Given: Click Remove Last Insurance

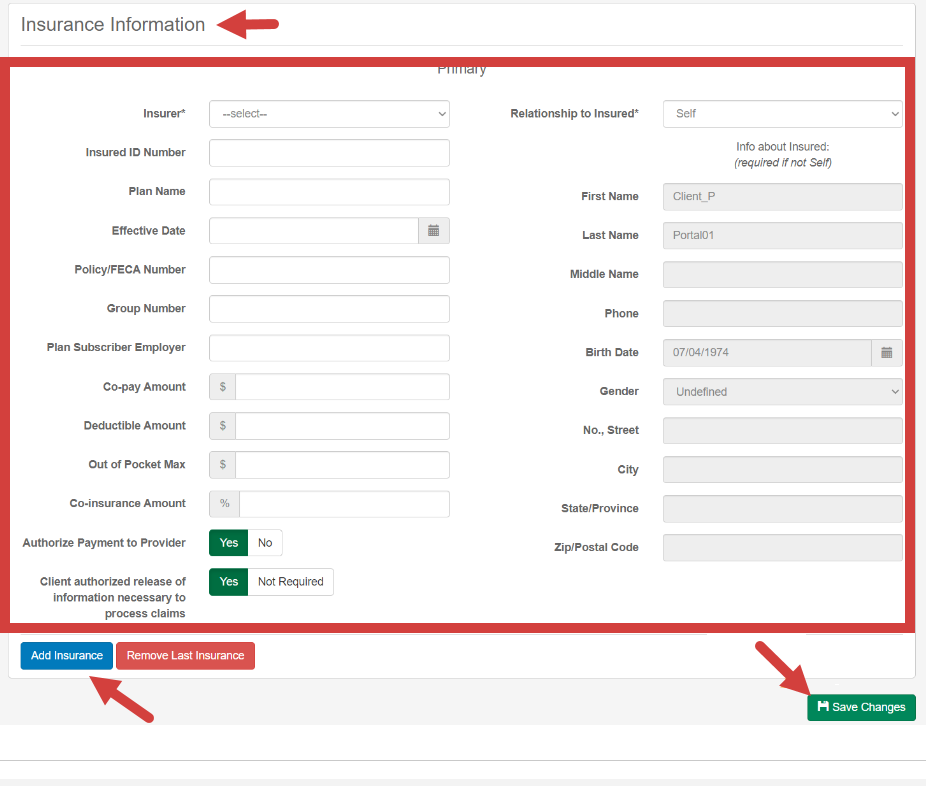Looking at the screenshot, I should tap(185, 655).
